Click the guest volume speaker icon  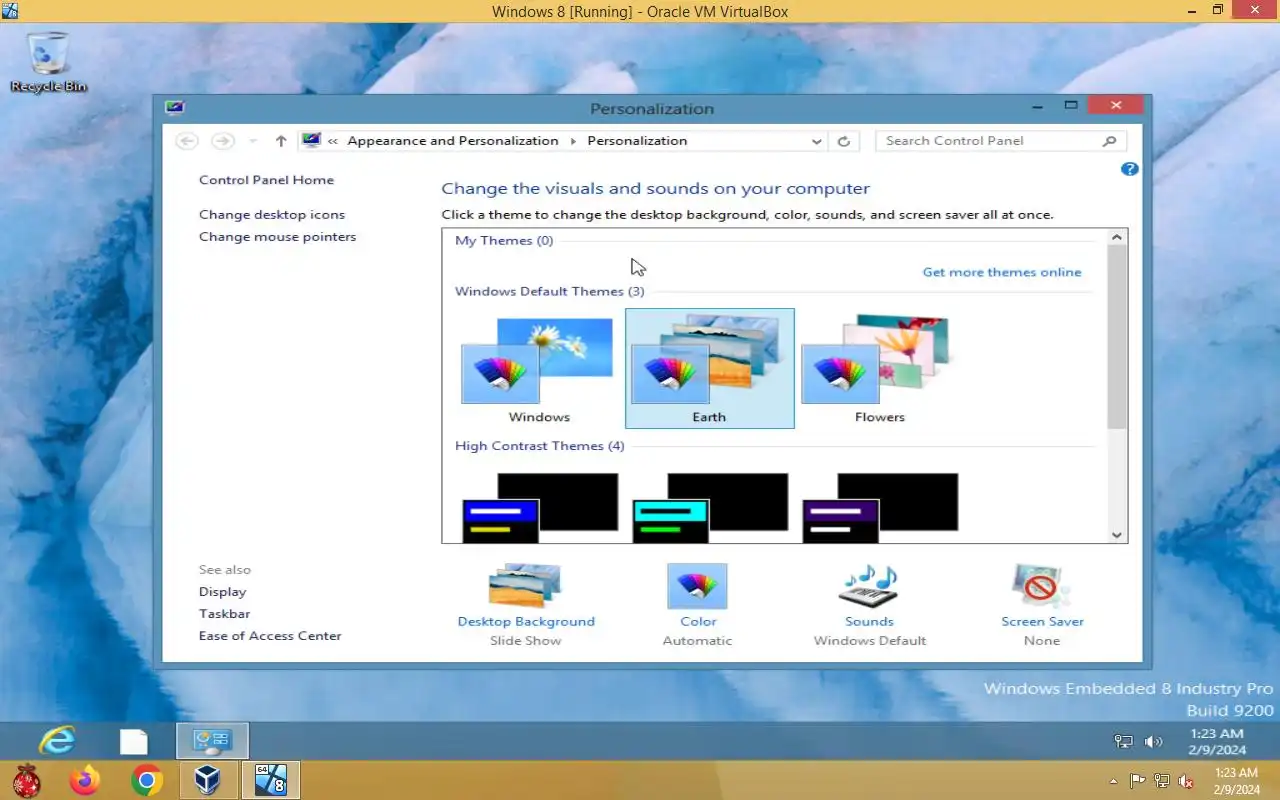pyautogui.click(x=1153, y=742)
